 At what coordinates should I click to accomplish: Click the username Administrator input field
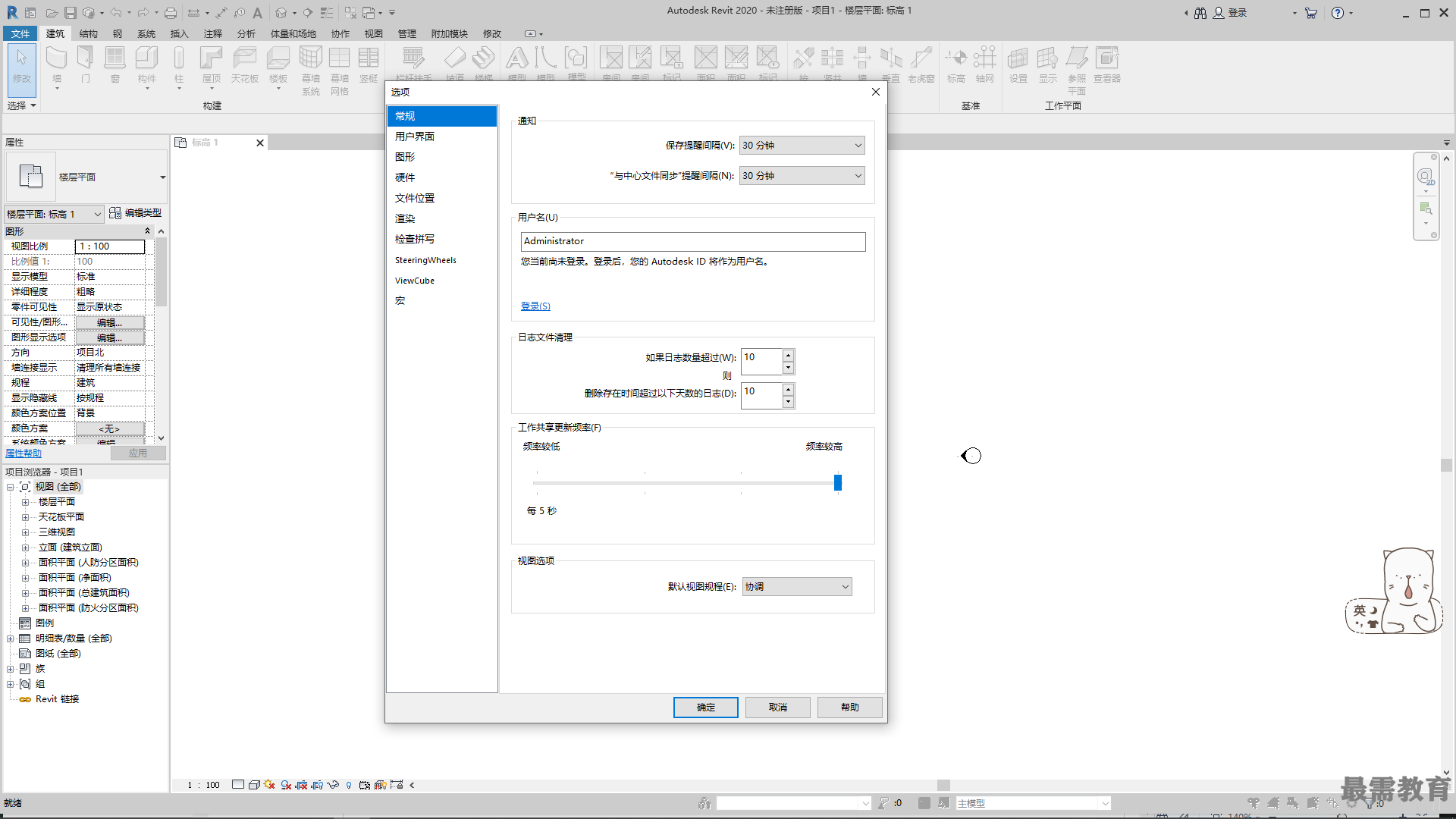tap(693, 241)
